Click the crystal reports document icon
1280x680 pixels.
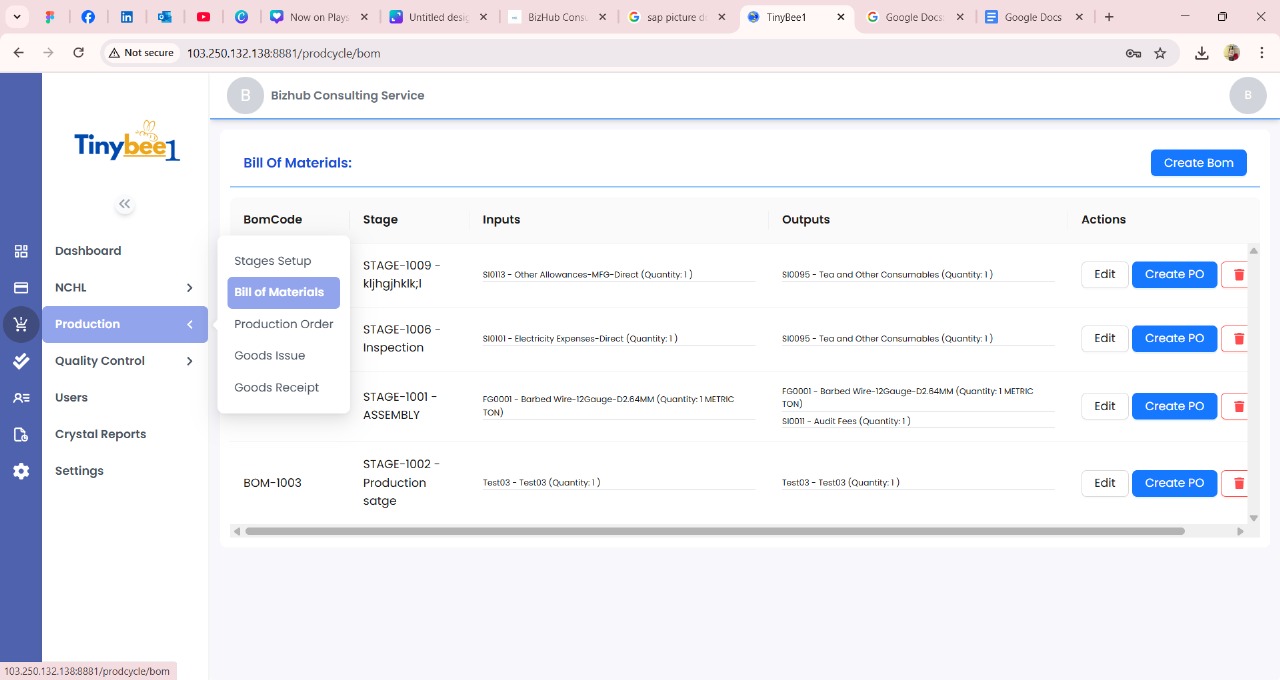(x=21, y=434)
